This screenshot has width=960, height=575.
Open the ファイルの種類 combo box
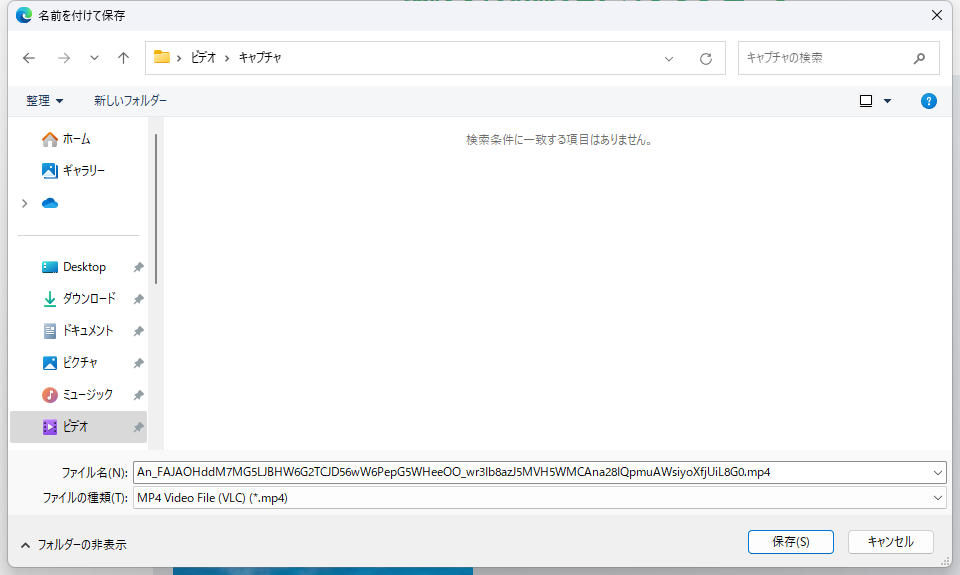[x=539, y=498]
